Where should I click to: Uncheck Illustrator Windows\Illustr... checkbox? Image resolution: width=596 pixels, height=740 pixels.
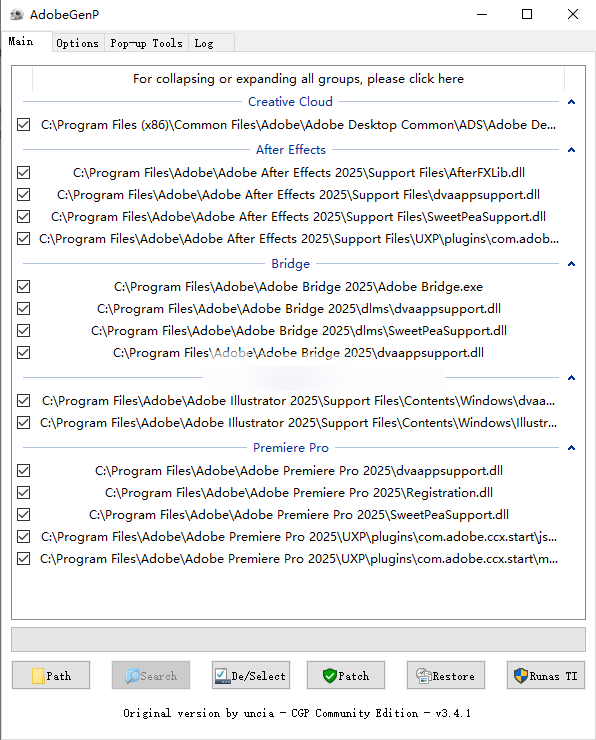pos(24,422)
